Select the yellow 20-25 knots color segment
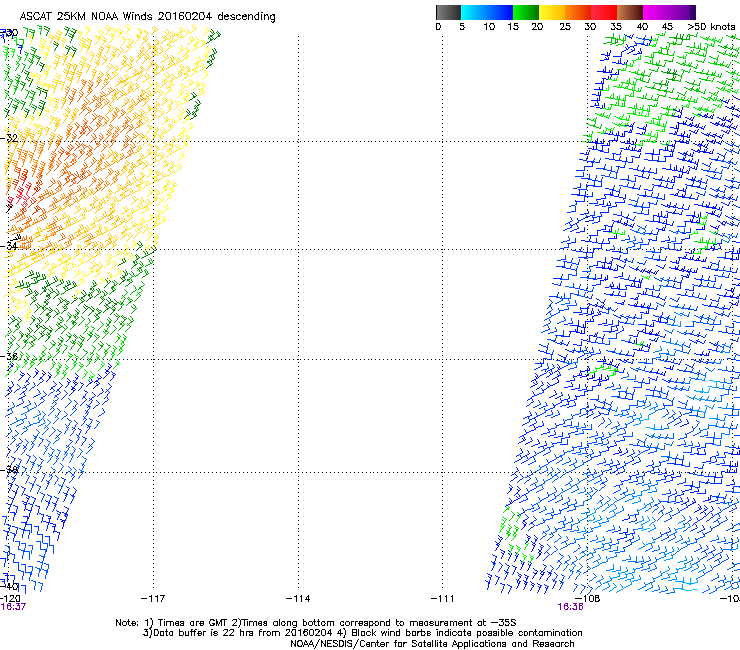 coord(552,12)
